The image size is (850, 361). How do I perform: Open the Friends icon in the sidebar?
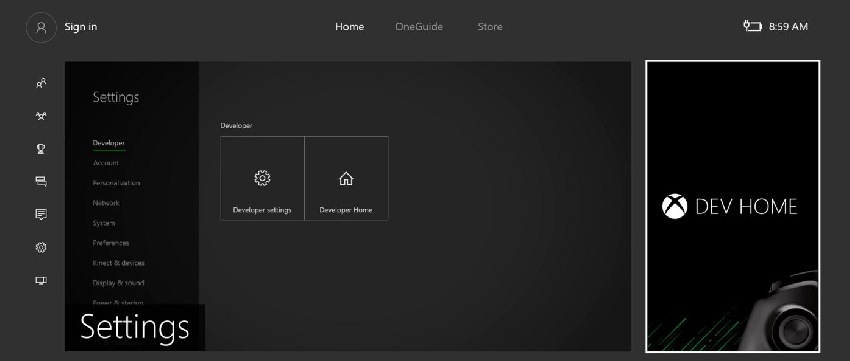(41, 83)
